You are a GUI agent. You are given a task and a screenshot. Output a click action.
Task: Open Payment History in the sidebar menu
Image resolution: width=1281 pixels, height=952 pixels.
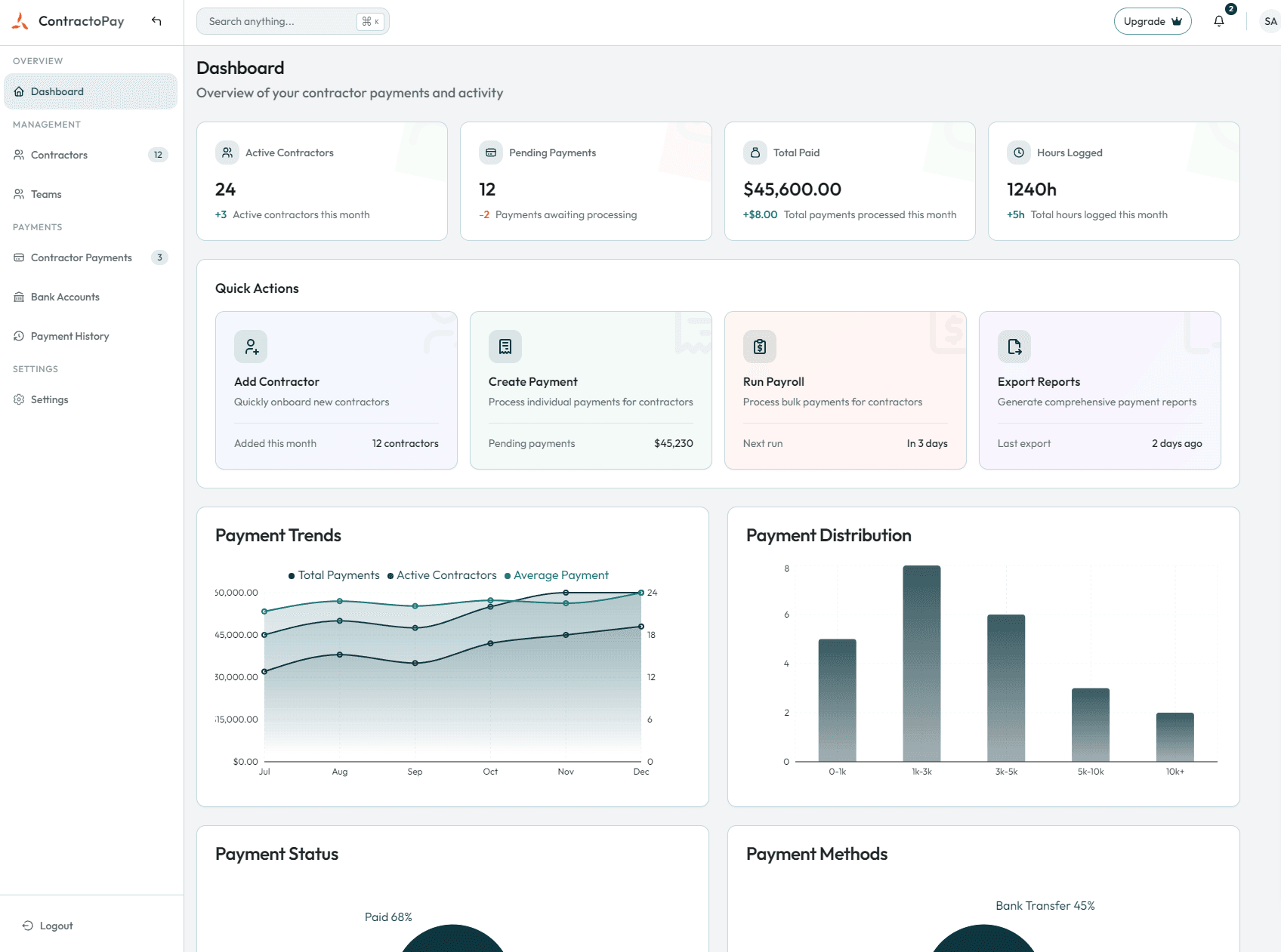click(91, 336)
